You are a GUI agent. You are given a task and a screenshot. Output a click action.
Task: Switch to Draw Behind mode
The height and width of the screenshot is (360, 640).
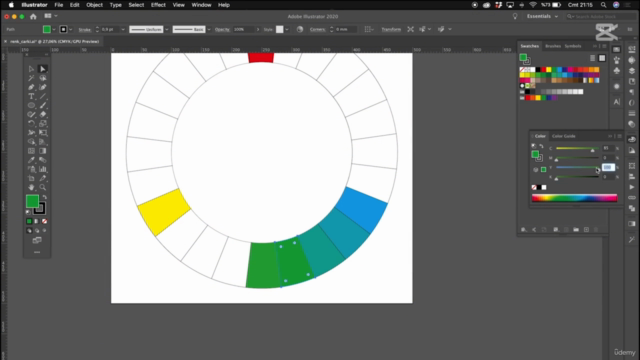(37, 231)
